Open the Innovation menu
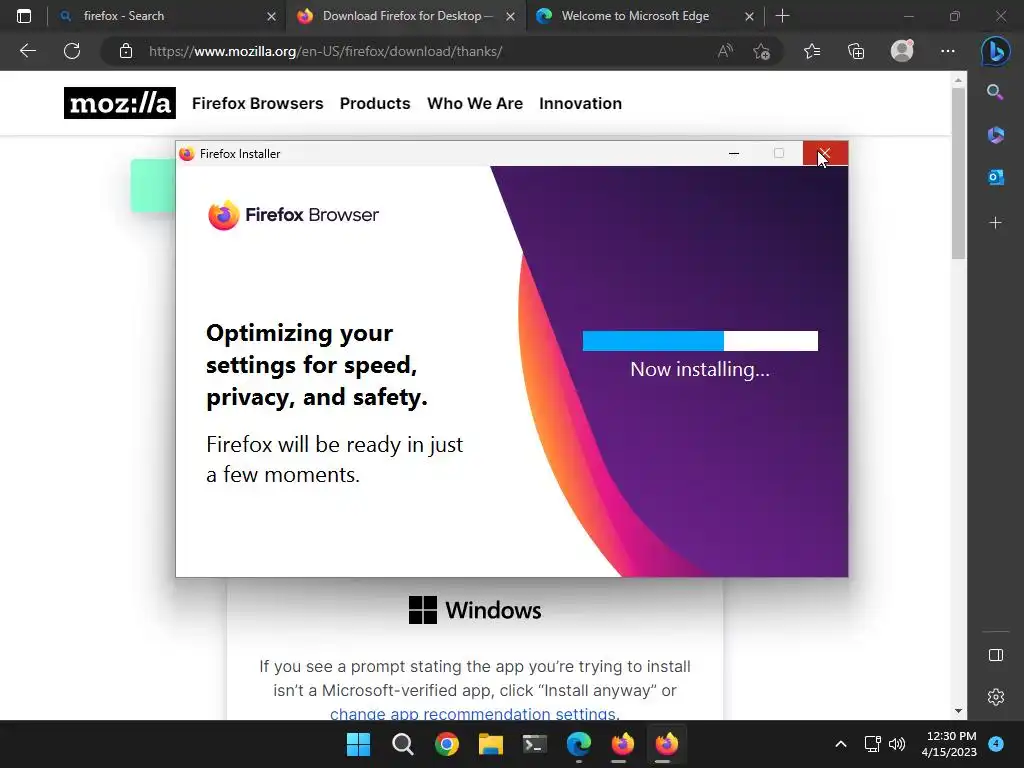 click(x=581, y=103)
